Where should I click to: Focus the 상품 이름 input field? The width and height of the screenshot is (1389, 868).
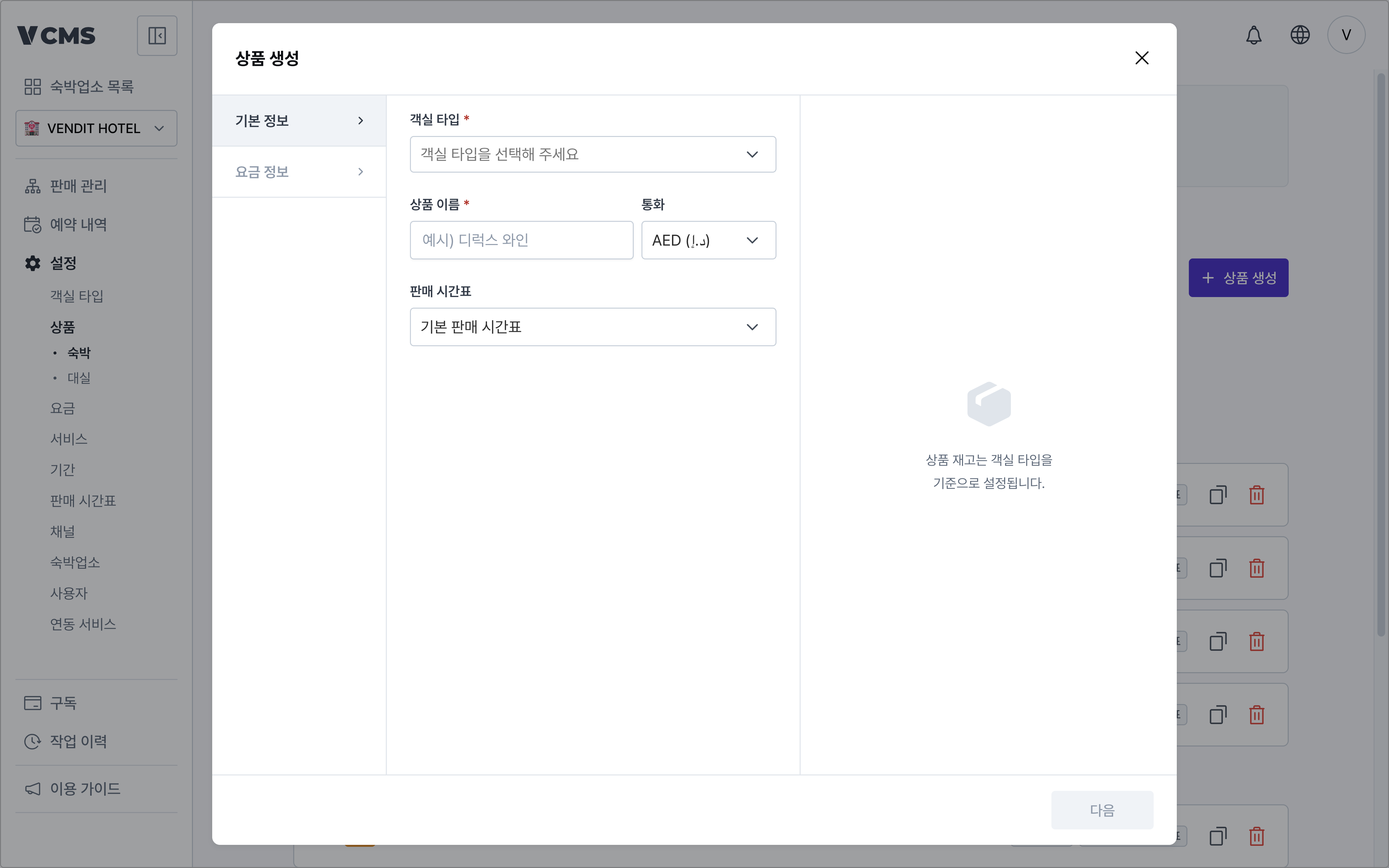(522, 240)
